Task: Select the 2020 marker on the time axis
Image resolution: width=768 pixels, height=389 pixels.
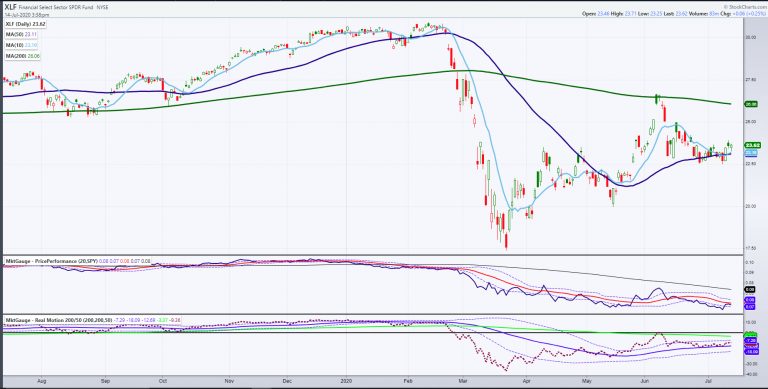Action: pos(346,380)
